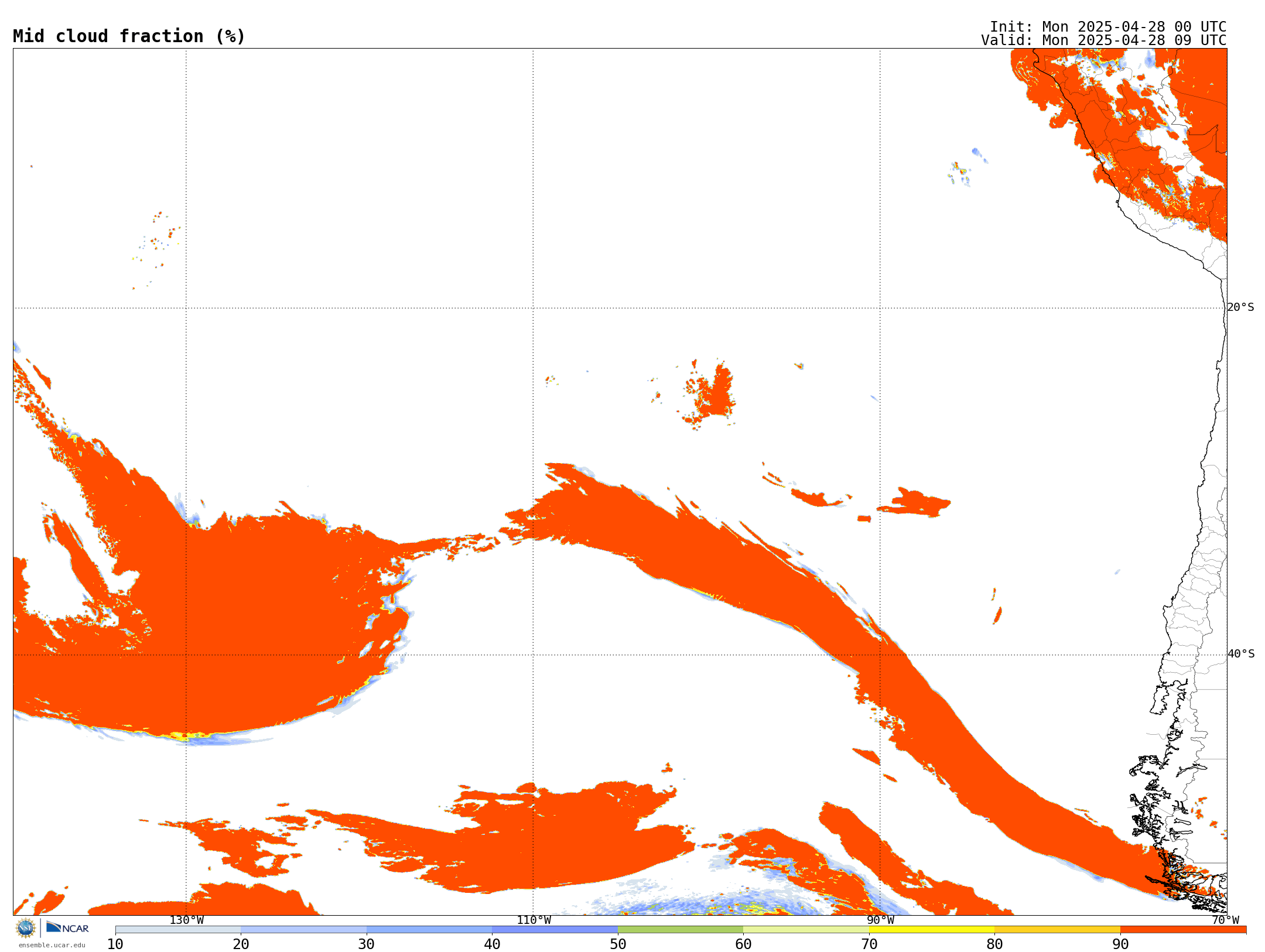This screenshot has width=1265, height=952.
Task: Click the NCAR logo
Action: 67,927
